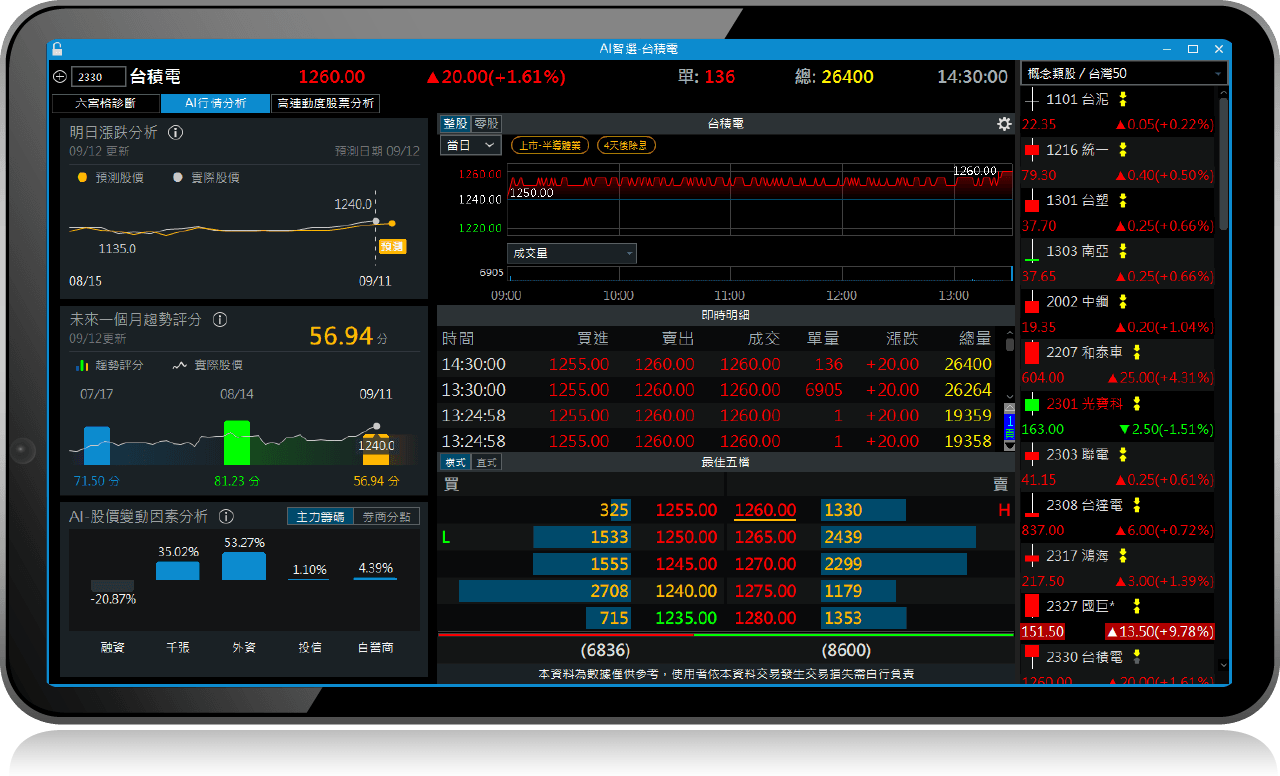Viewport: 1280px width, 776px height.
Task: Click ask price 1280.00 in 最佳五檔
Action: coord(765,618)
